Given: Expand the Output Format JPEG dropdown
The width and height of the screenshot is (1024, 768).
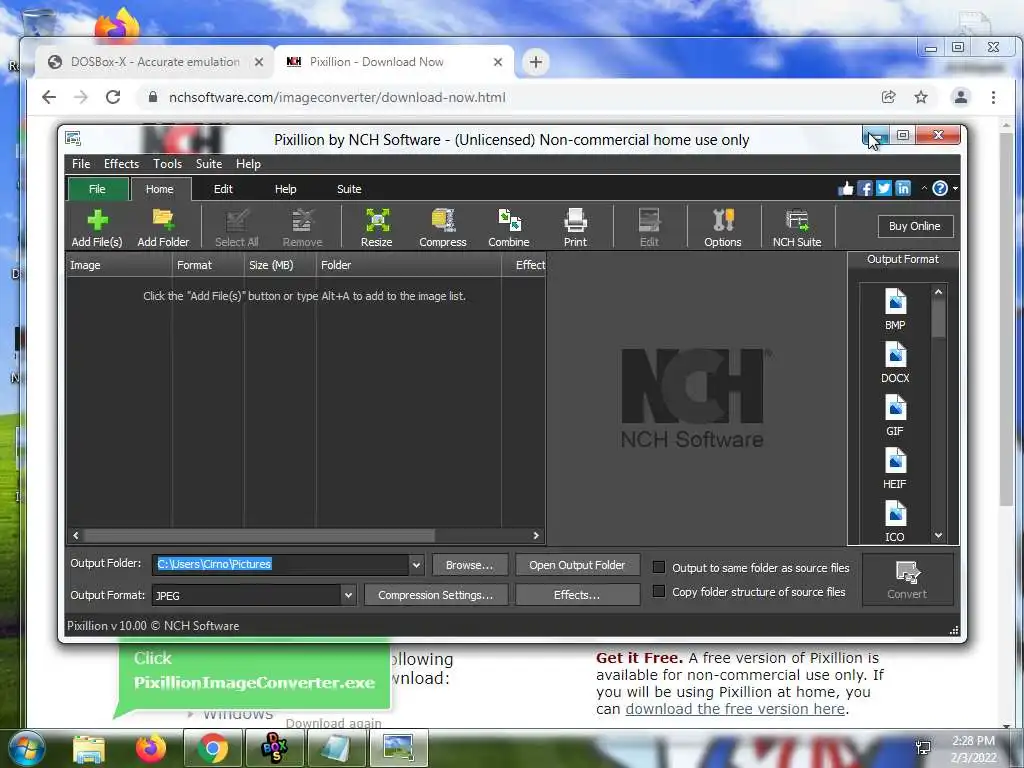Looking at the screenshot, I should pos(348,596).
